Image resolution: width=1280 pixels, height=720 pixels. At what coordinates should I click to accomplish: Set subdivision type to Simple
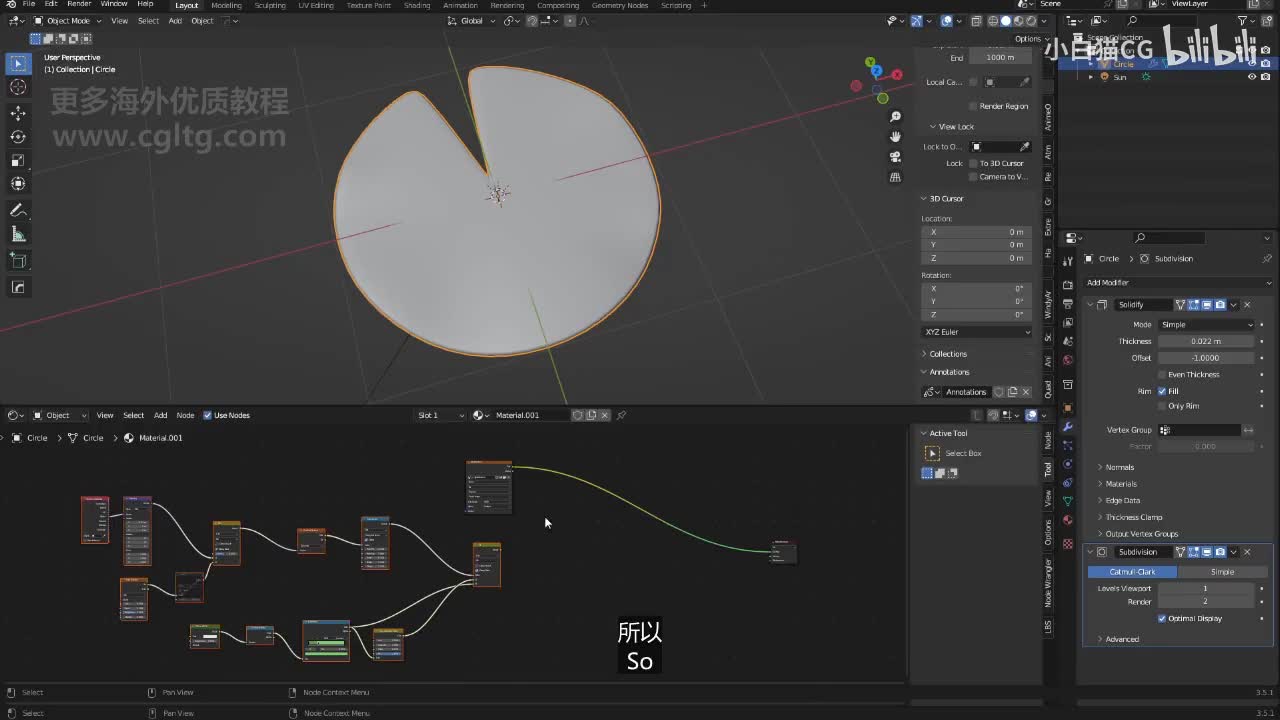(1222, 572)
